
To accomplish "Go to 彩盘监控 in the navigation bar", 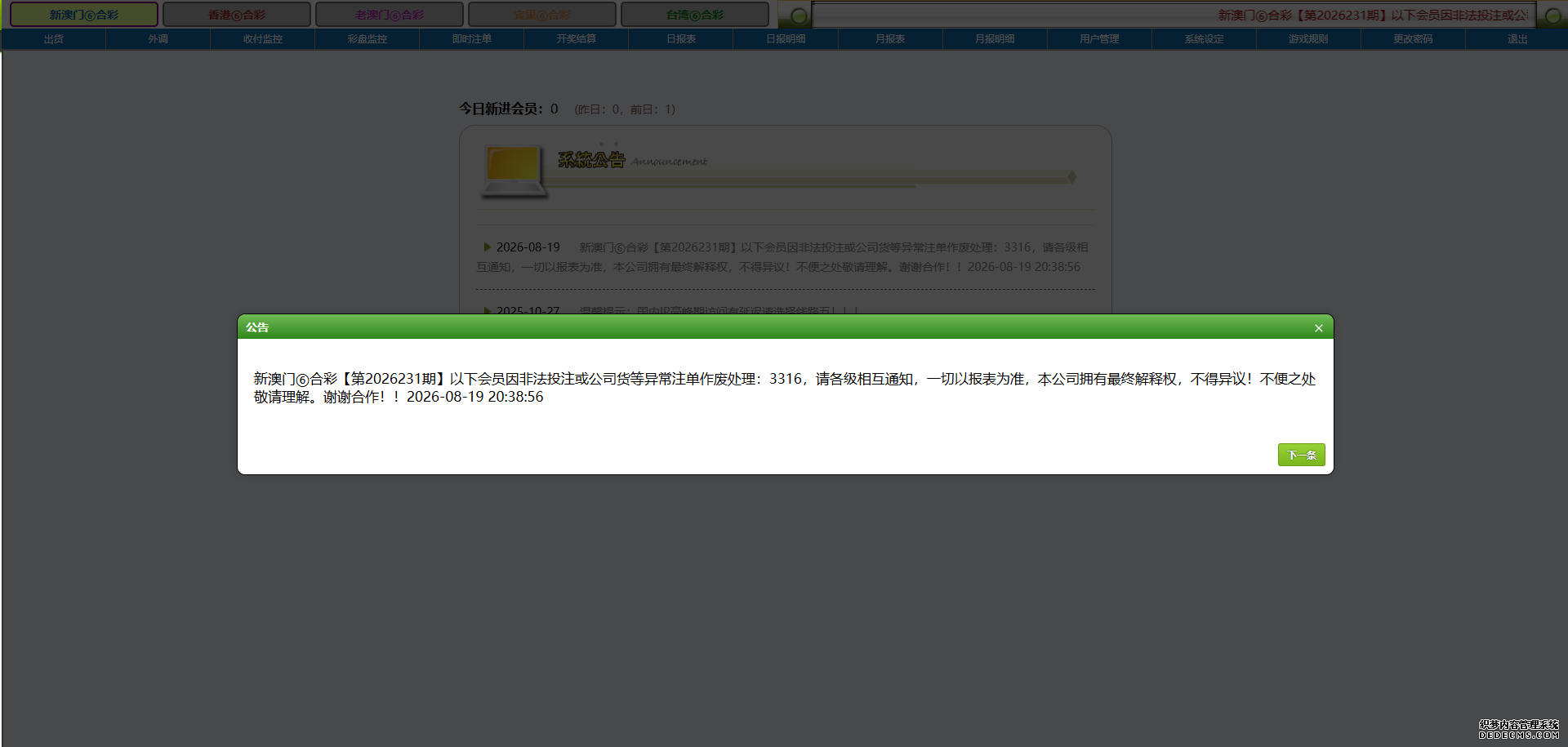I will coord(367,39).
